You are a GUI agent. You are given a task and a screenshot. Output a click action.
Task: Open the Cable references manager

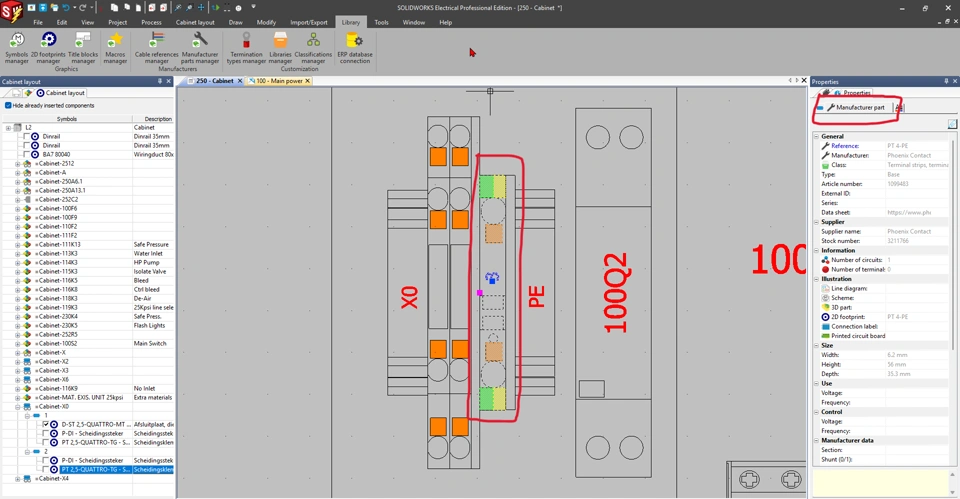click(x=157, y=48)
